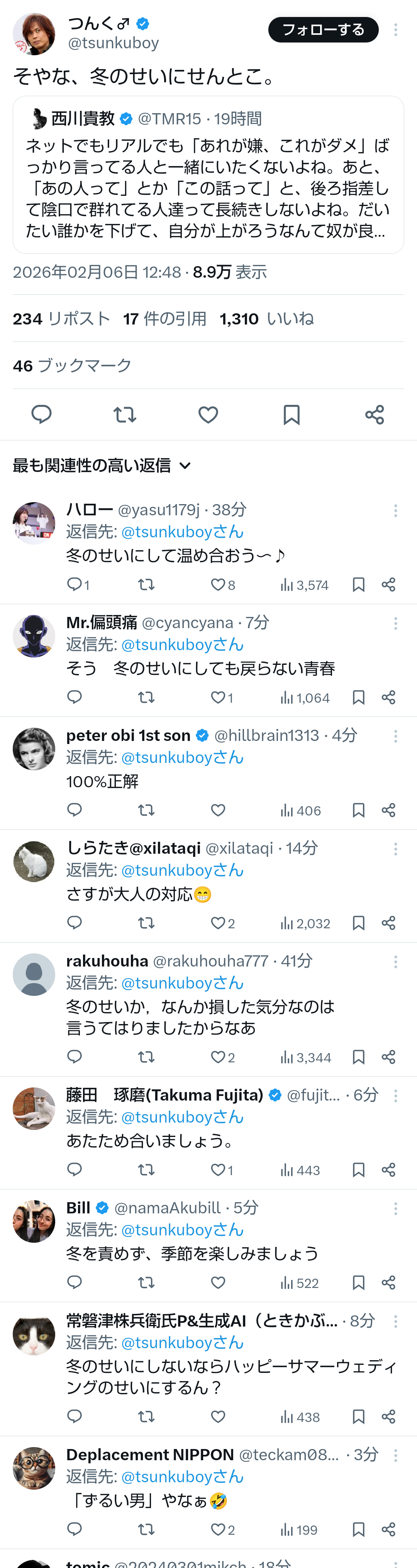Like ハロー's reply
The width and height of the screenshot is (417, 1568).
coord(218,585)
